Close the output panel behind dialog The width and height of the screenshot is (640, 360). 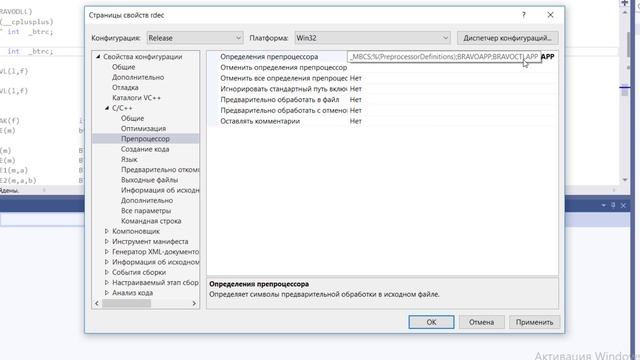click(x=623, y=205)
